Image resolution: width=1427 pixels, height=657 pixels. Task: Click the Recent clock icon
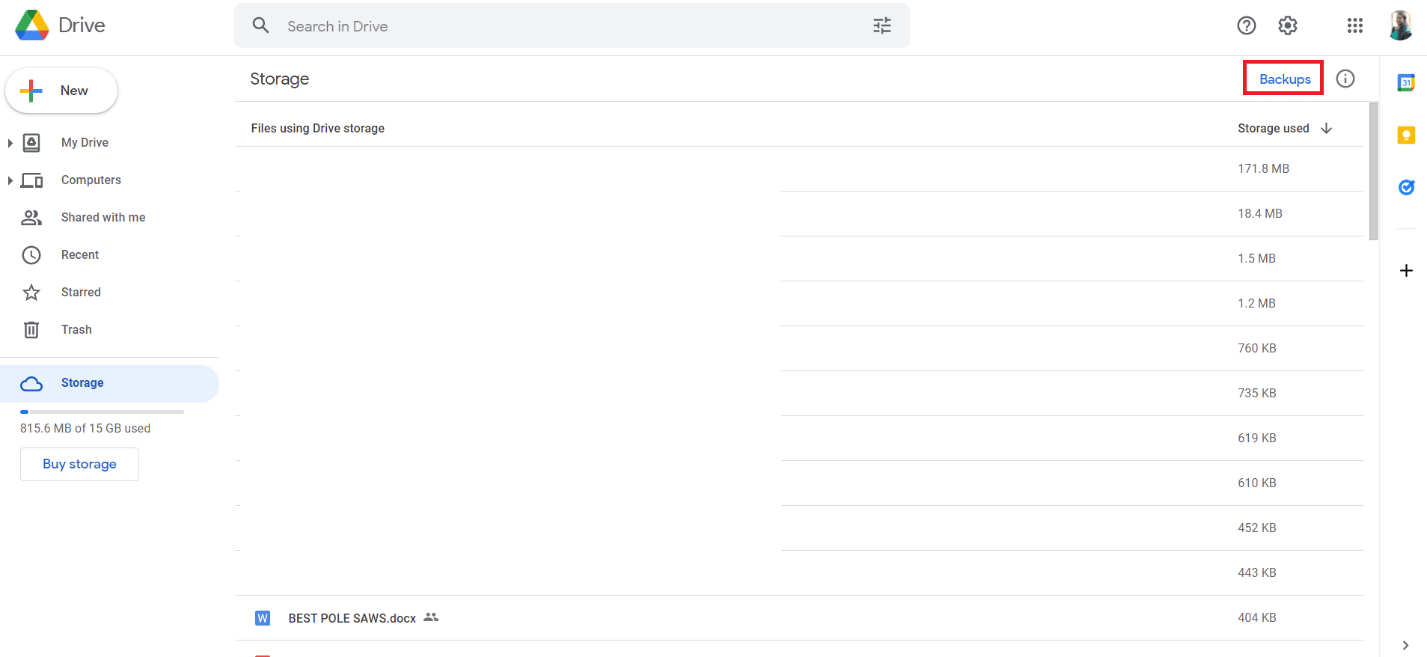pyautogui.click(x=31, y=255)
